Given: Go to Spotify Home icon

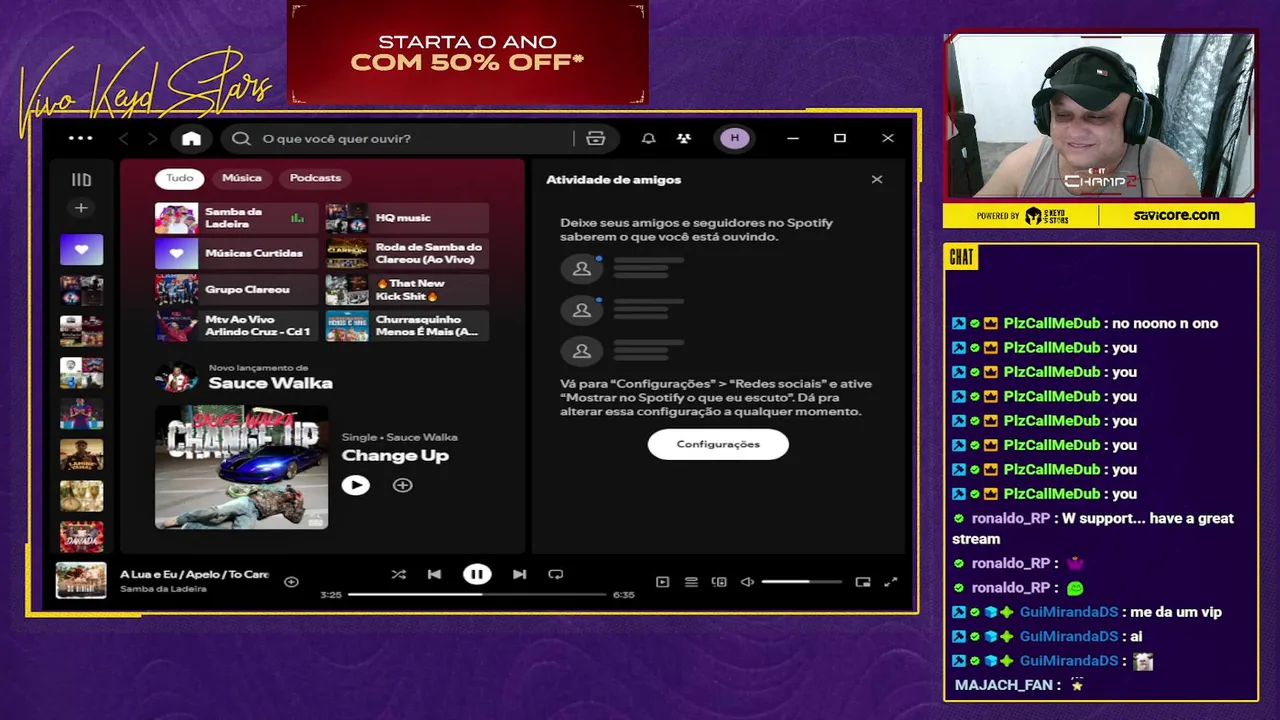Looking at the screenshot, I should point(191,139).
